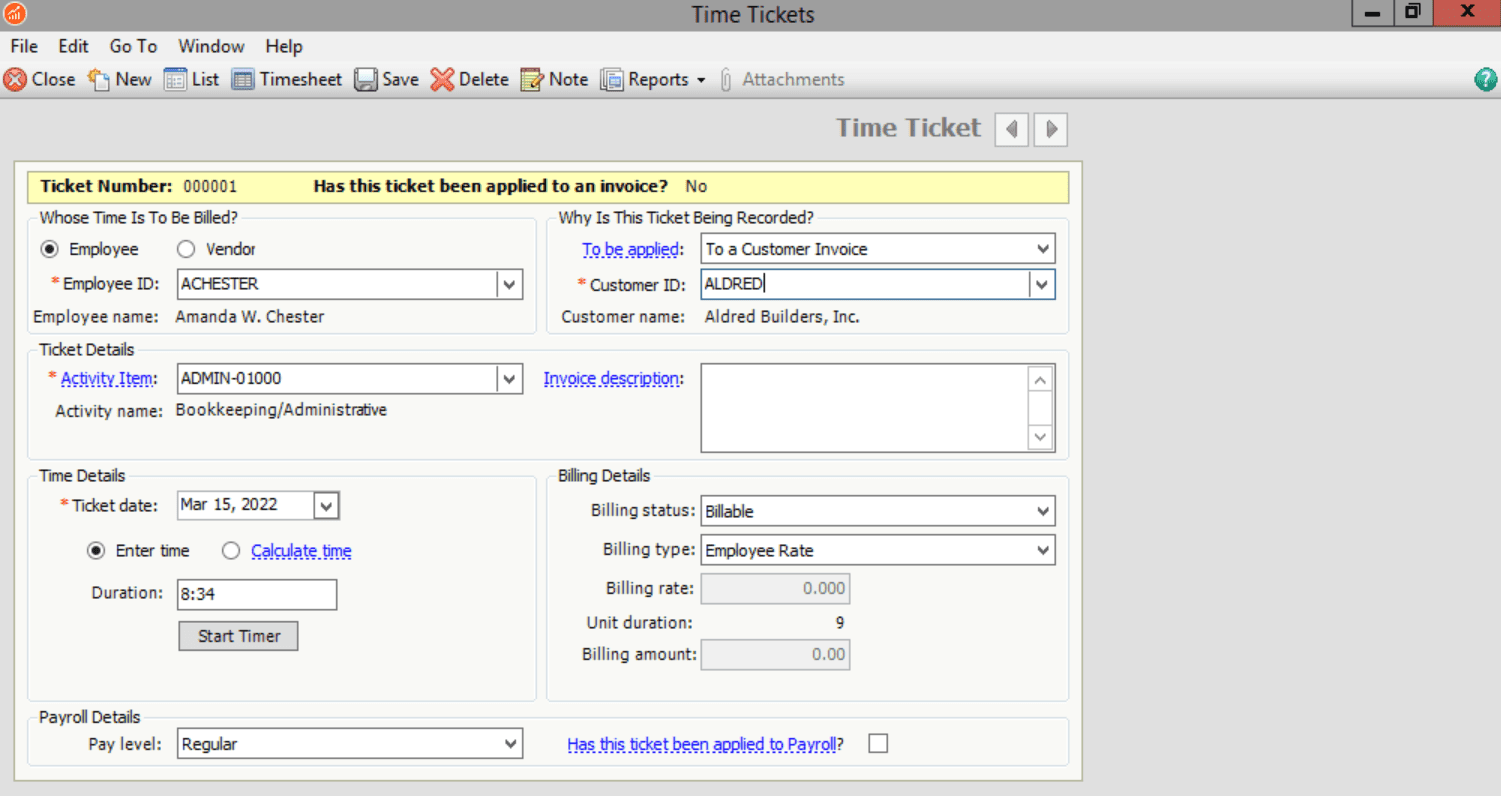Open the Help menu
1501x796 pixels.
coord(284,46)
